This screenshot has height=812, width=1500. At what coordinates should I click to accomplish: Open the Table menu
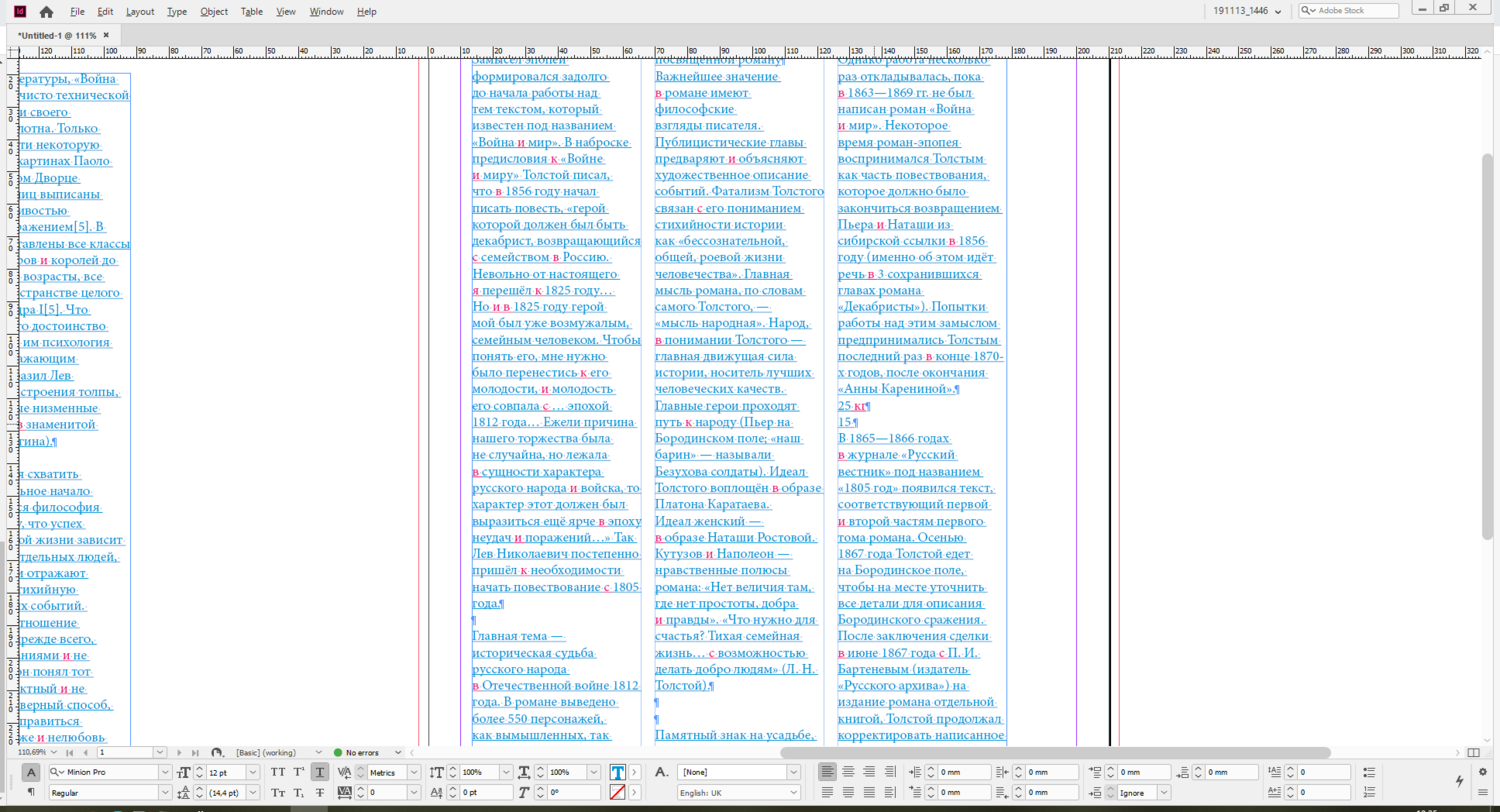[x=252, y=11]
